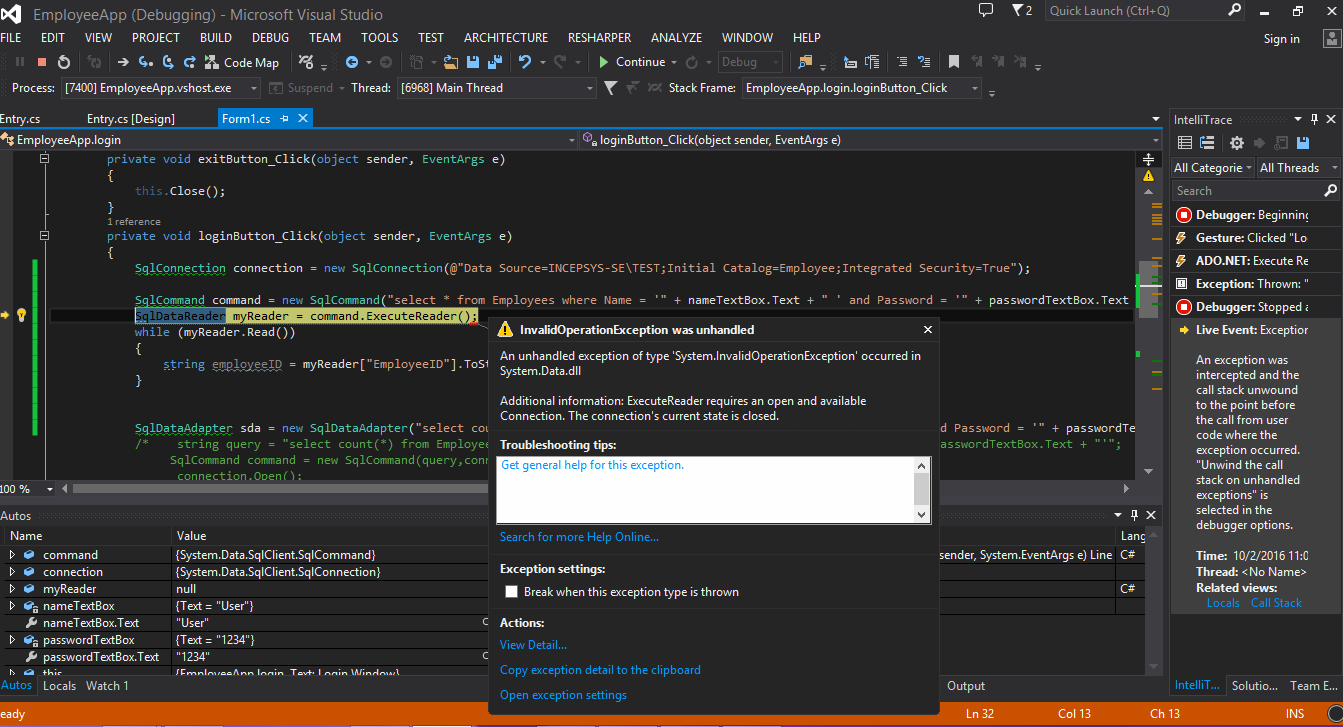Click the feedback speech bubble icon

click(986, 10)
